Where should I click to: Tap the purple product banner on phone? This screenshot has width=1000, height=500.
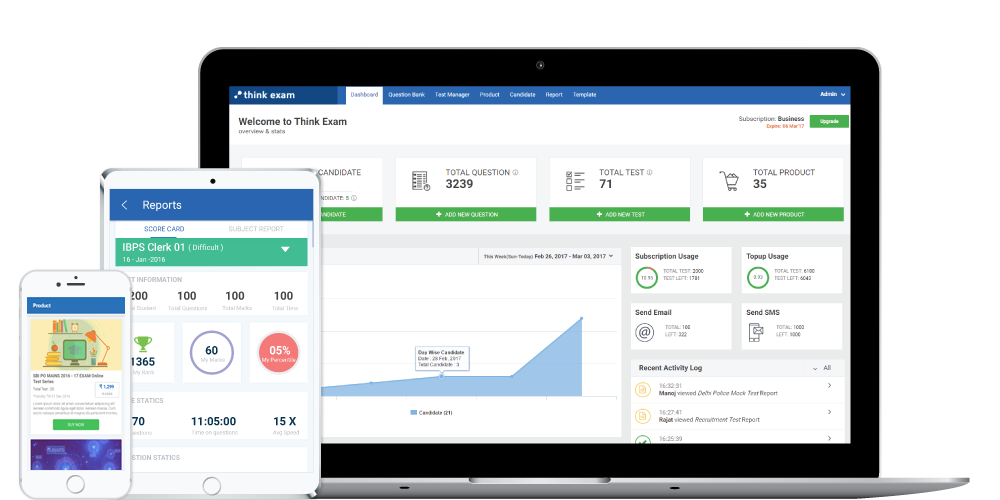point(76,455)
